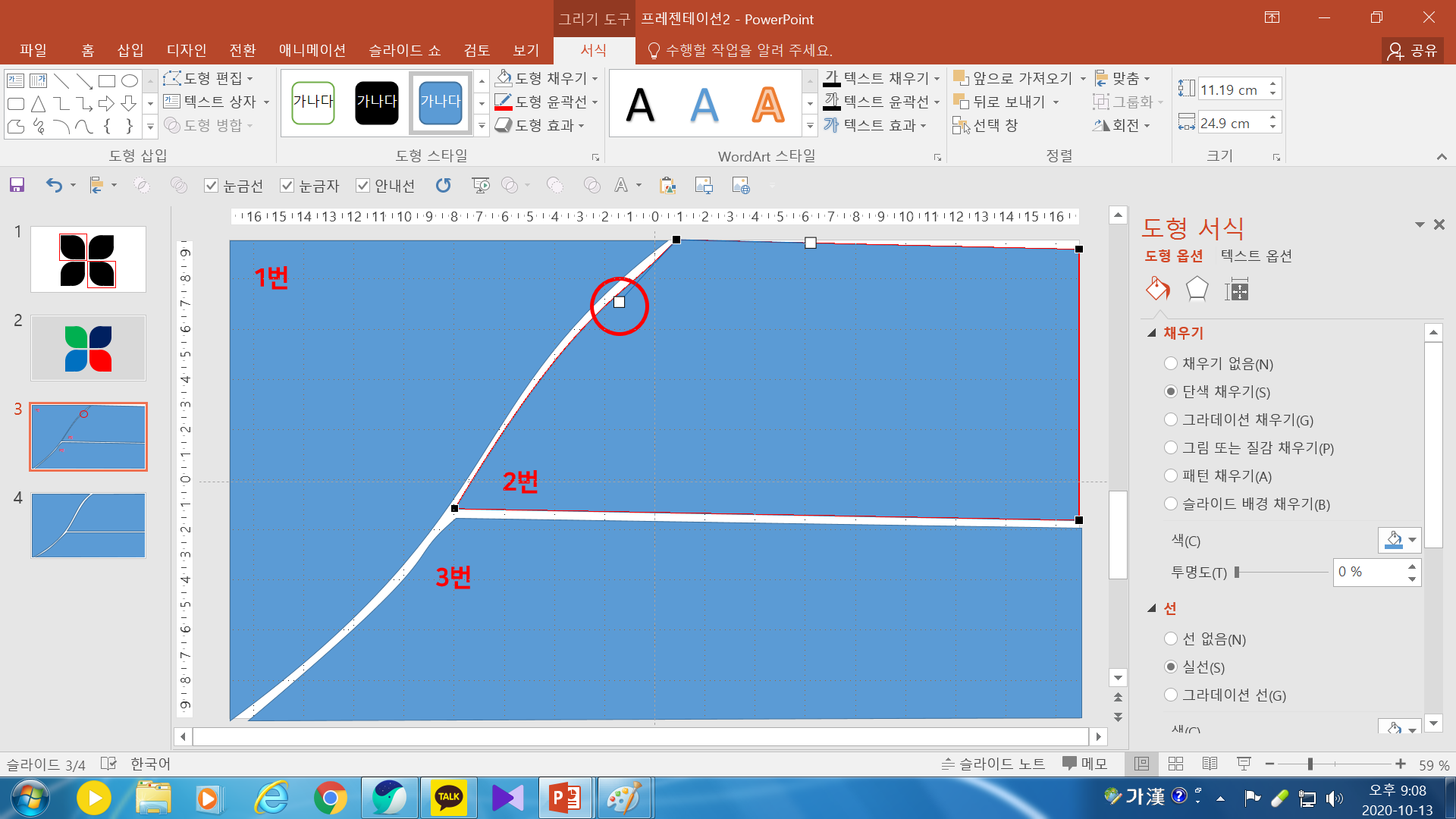
Task: Open Size & Properties icon in format pane
Action: [x=1236, y=289]
